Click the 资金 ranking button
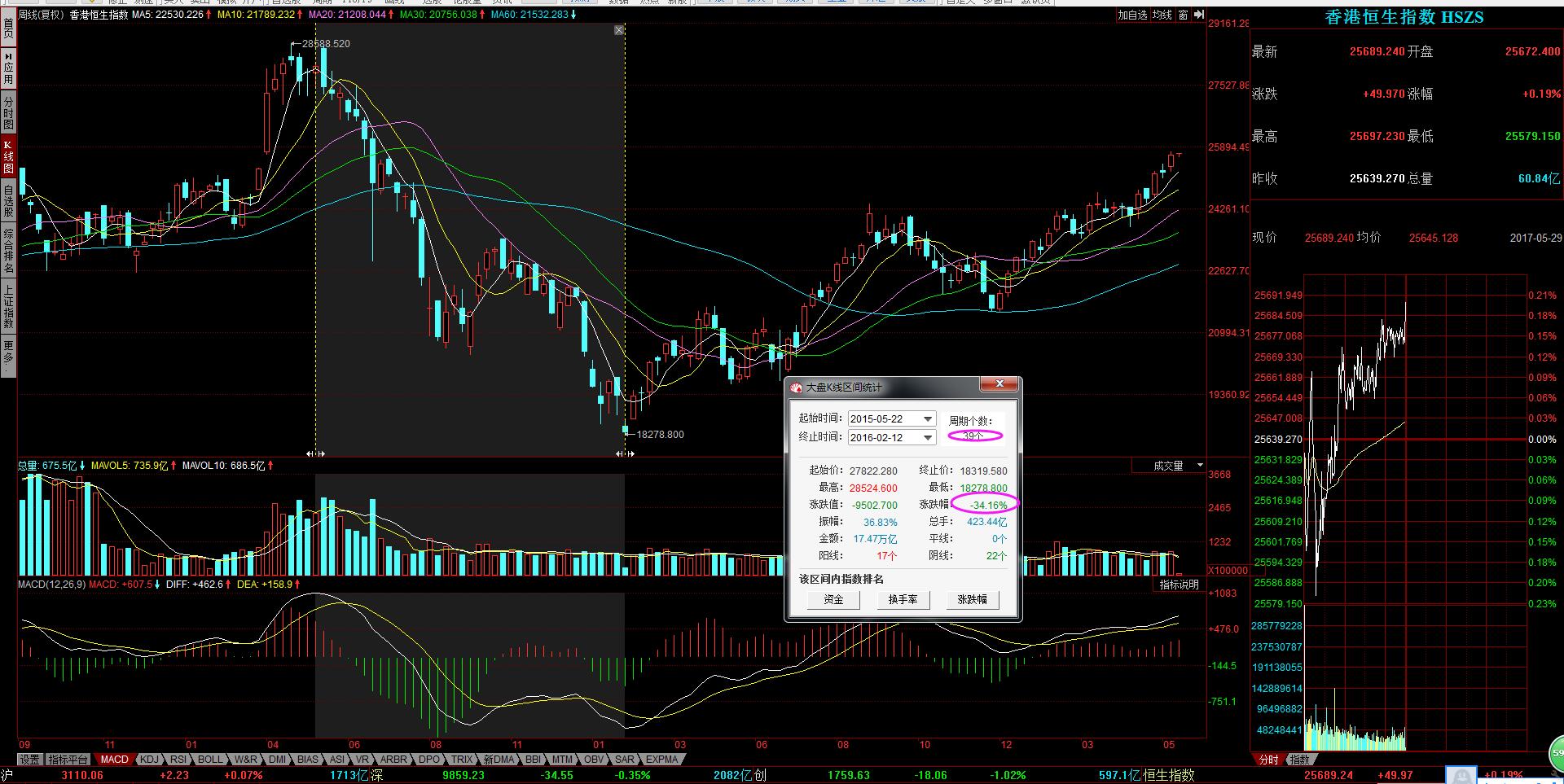Screen dimensions: 1564x784 point(833,599)
